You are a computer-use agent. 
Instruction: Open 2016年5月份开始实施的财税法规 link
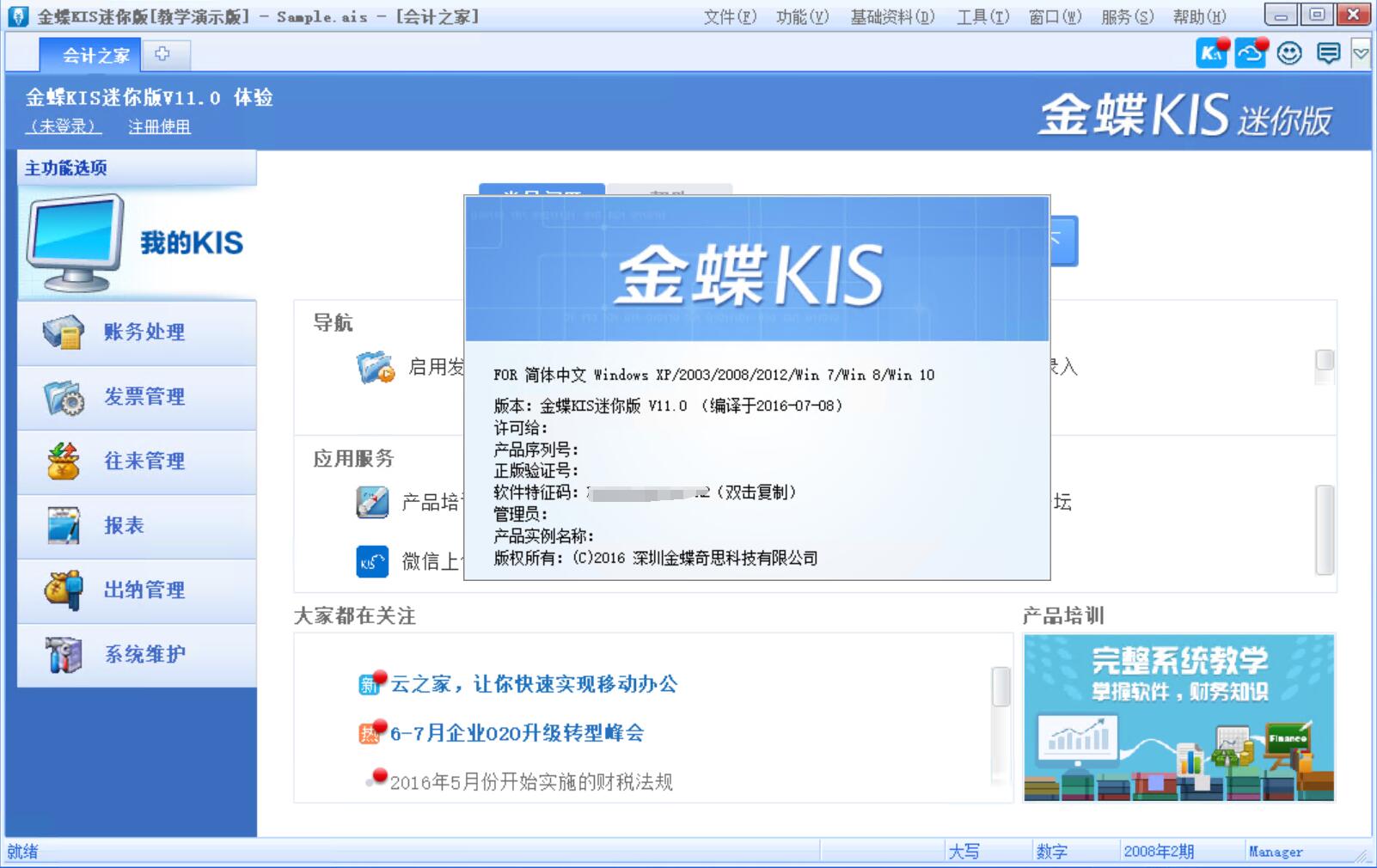pyautogui.click(x=531, y=782)
